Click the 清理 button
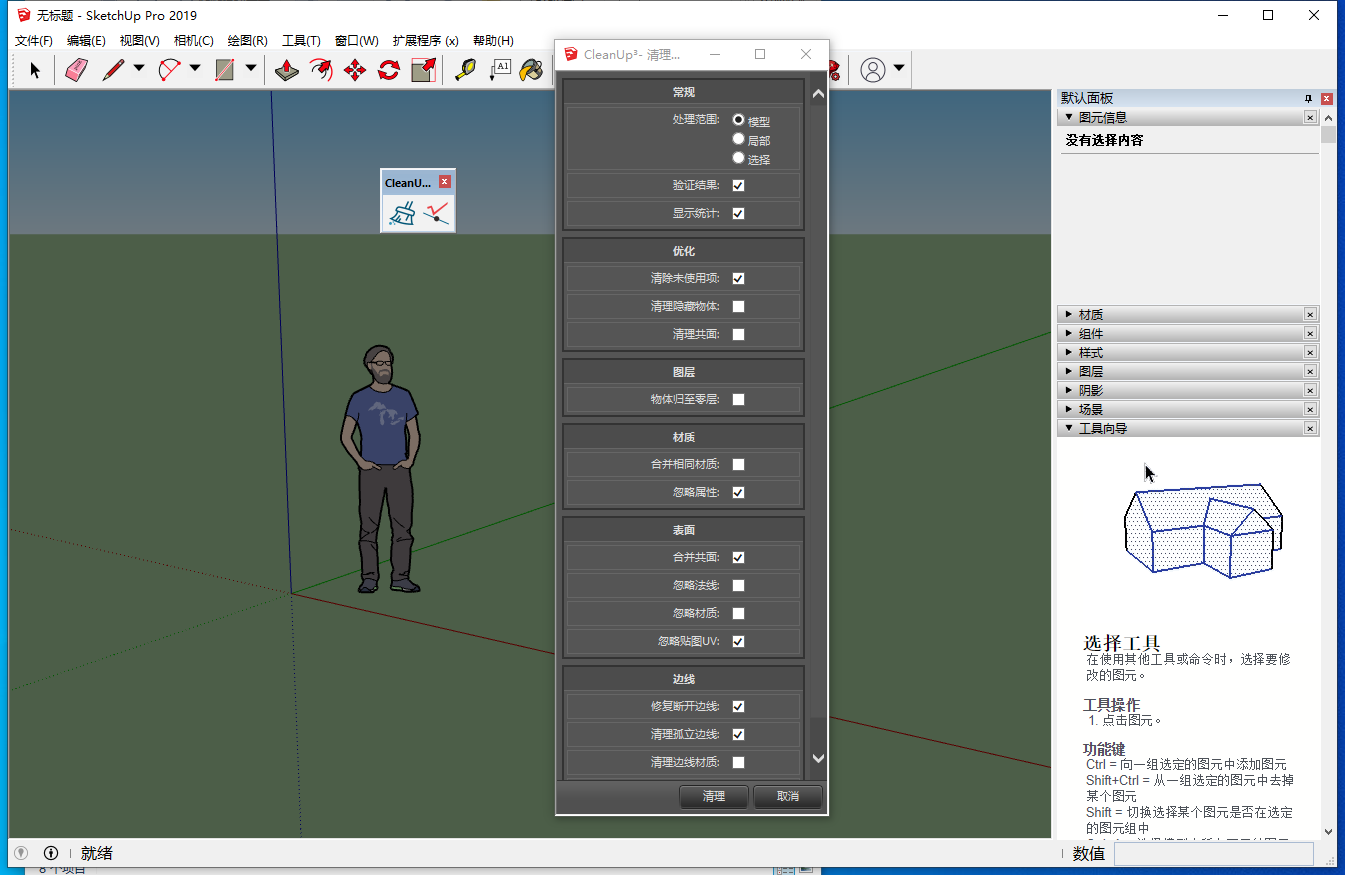This screenshot has height=875, width=1345. click(x=714, y=797)
